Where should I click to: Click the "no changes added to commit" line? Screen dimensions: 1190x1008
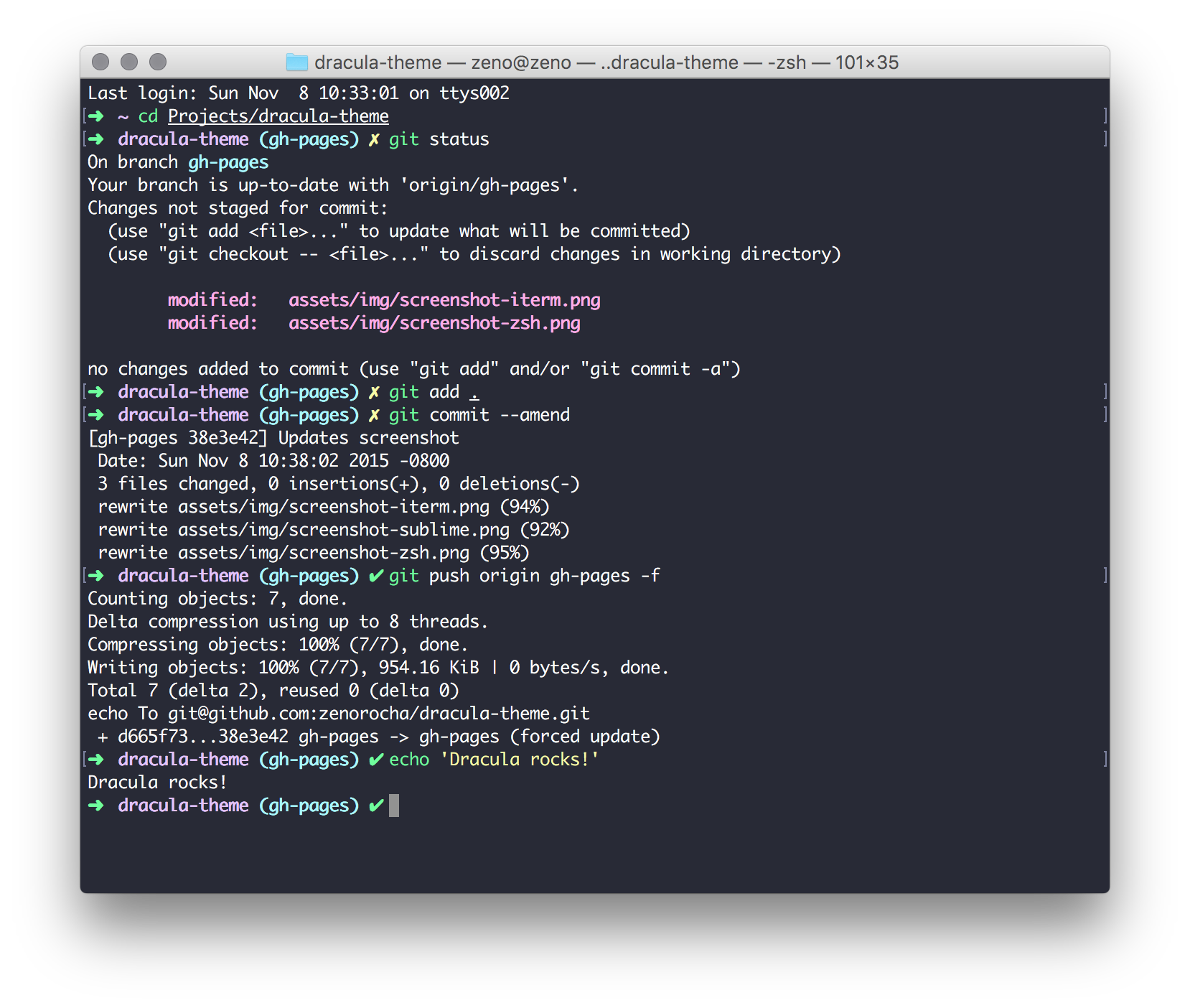point(414,369)
